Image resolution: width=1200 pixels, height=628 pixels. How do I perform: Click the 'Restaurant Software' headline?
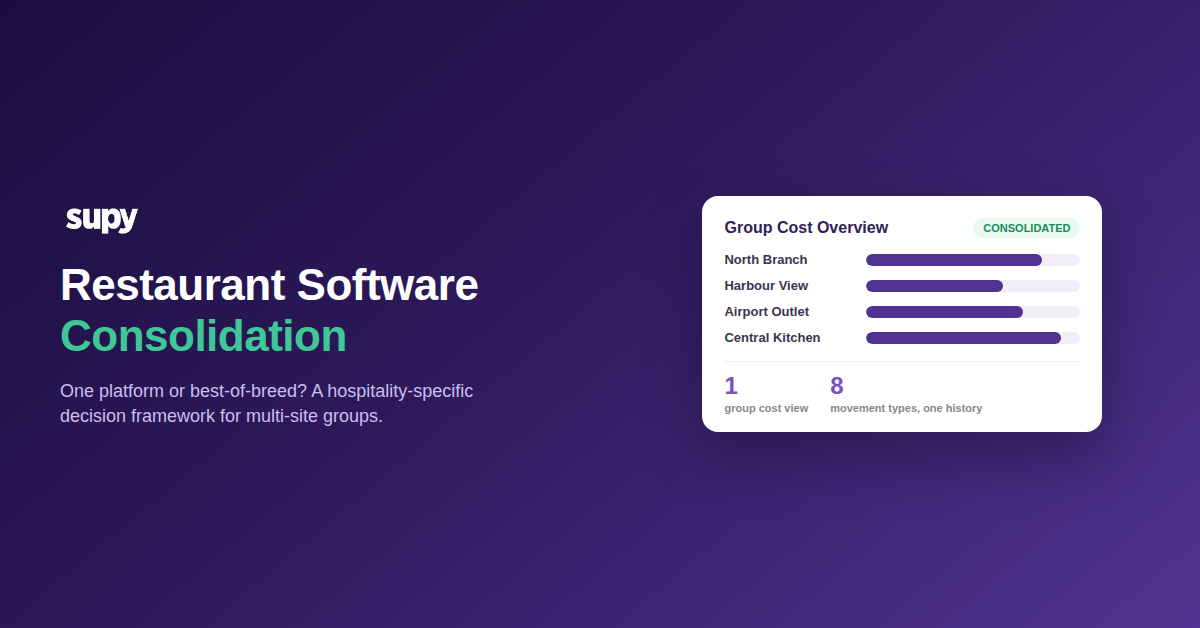tap(269, 285)
